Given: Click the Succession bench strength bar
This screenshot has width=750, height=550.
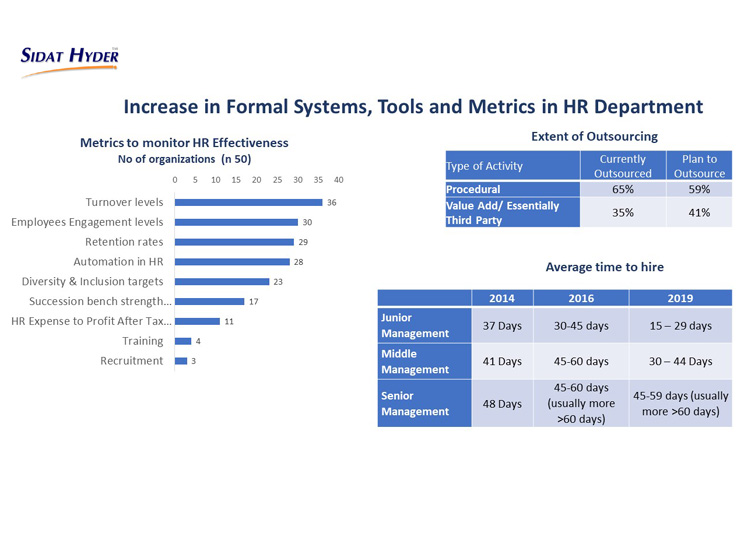Looking at the screenshot, I should 210,301.
